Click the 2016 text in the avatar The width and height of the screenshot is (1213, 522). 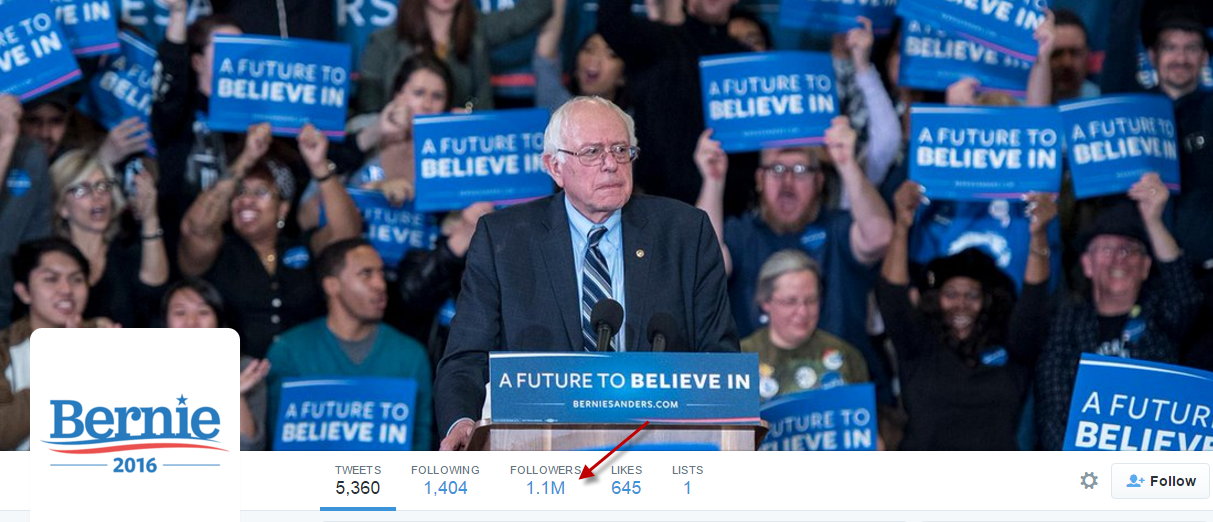click(135, 465)
